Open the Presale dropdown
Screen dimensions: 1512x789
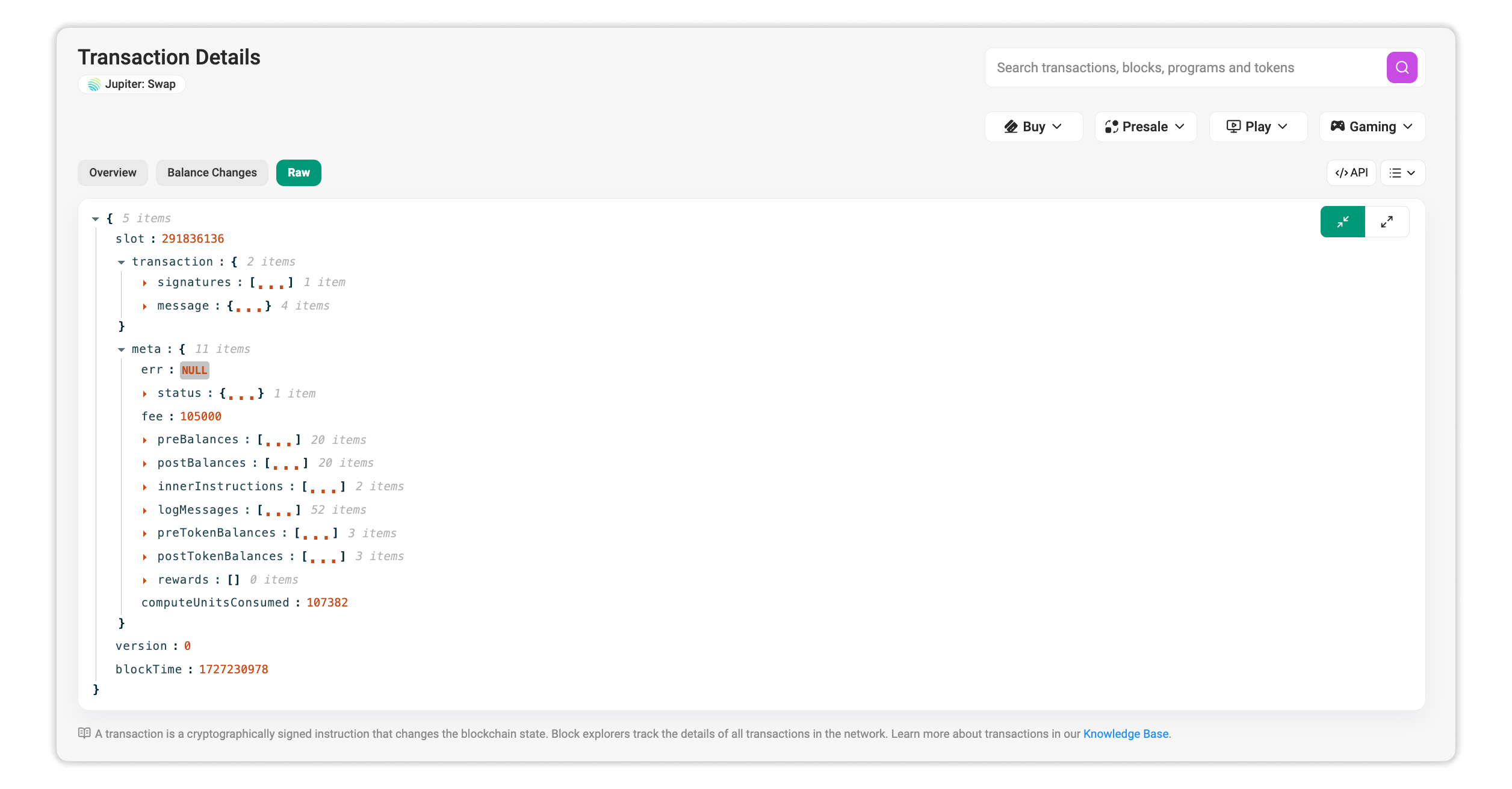pos(1144,126)
